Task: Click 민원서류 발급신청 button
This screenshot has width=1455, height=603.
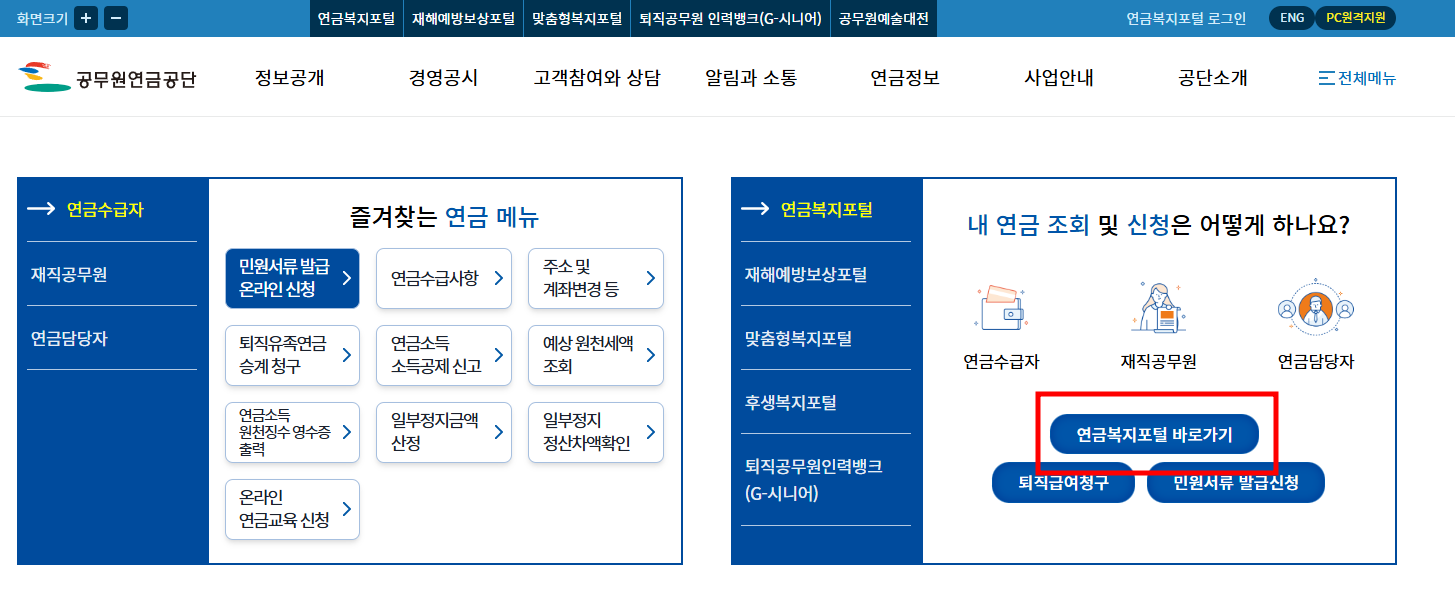Action: 1236,482
